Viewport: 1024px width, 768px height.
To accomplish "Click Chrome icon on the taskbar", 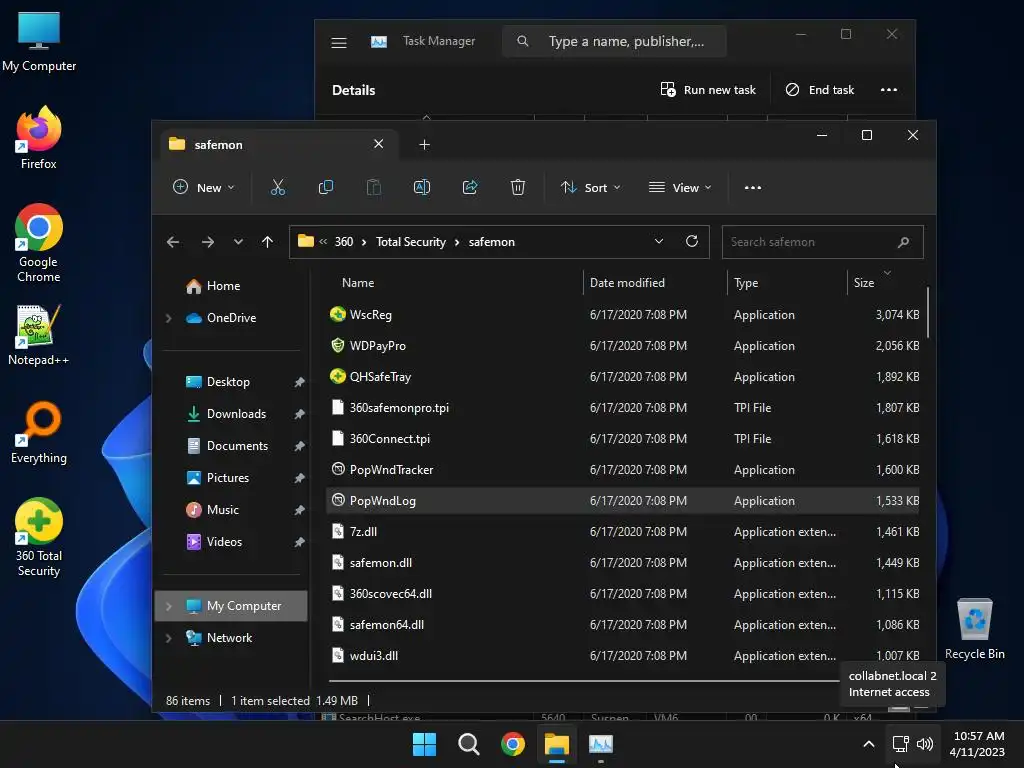I will tap(513, 744).
